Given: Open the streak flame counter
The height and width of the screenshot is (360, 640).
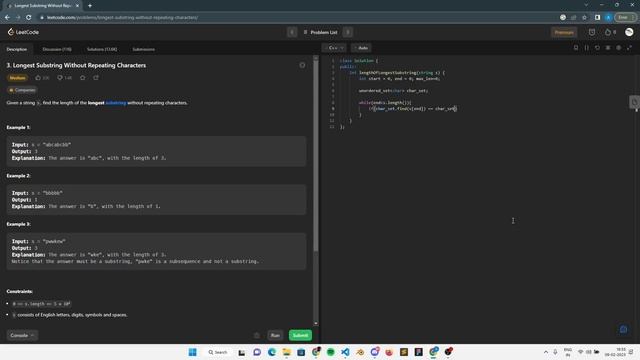Looking at the screenshot, I should click(610, 32).
